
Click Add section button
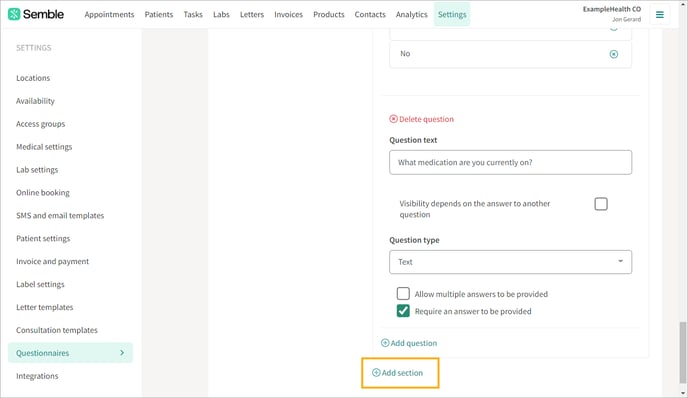click(x=398, y=373)
